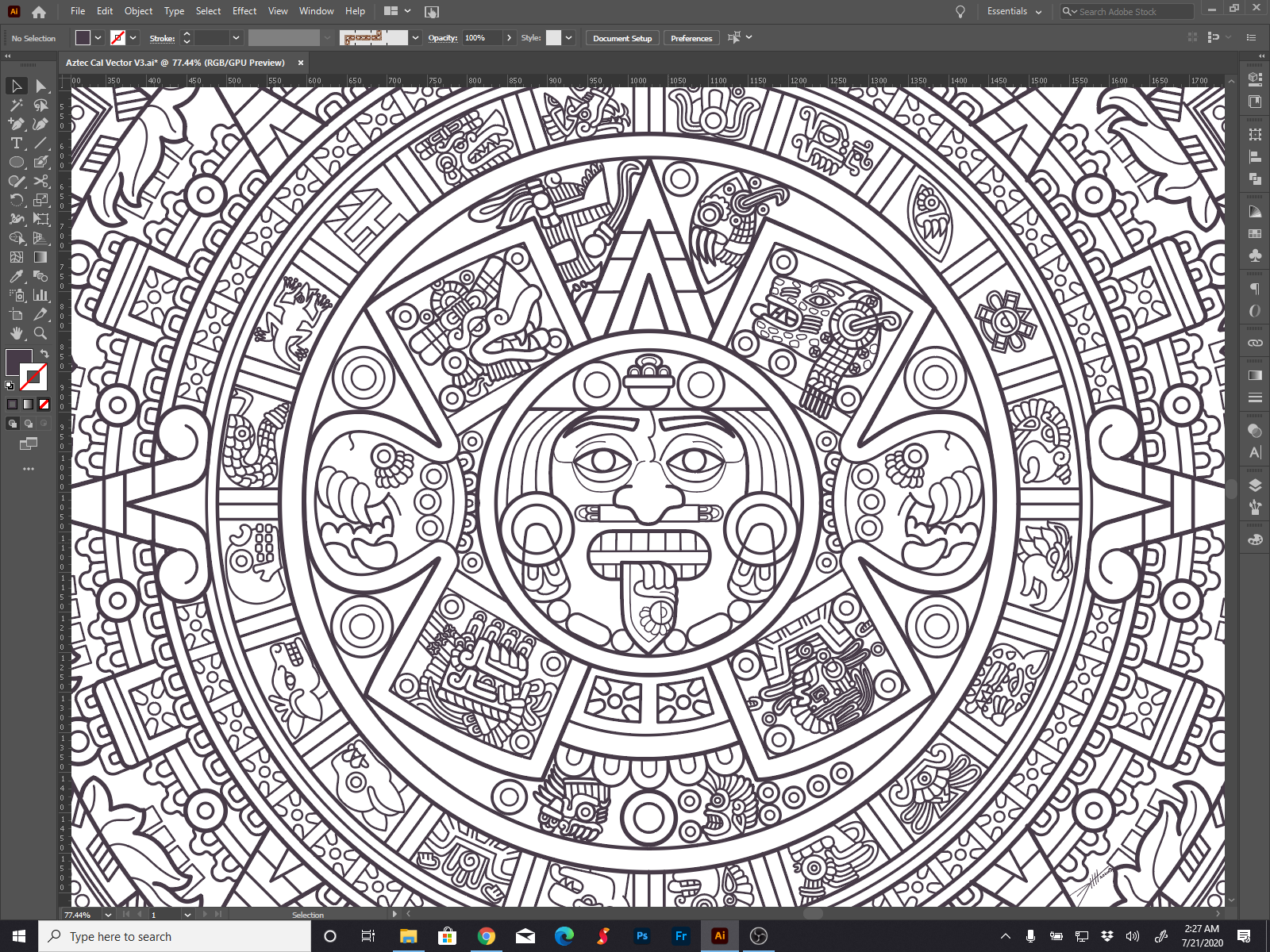Open the stroke weight dropdown
Viewport: 1270px width, 952px height.
click(236, 37)
